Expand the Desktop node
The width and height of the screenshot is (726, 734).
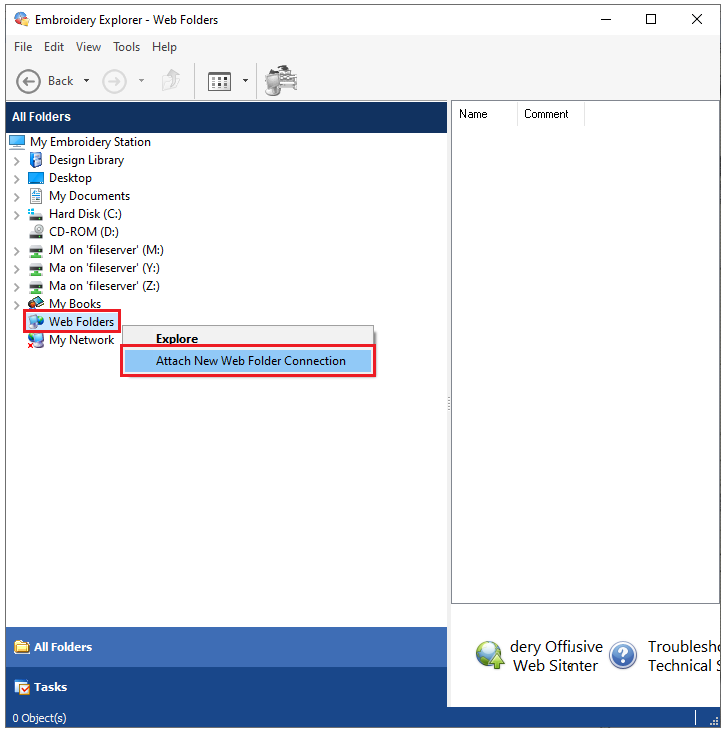click(17, 179)
